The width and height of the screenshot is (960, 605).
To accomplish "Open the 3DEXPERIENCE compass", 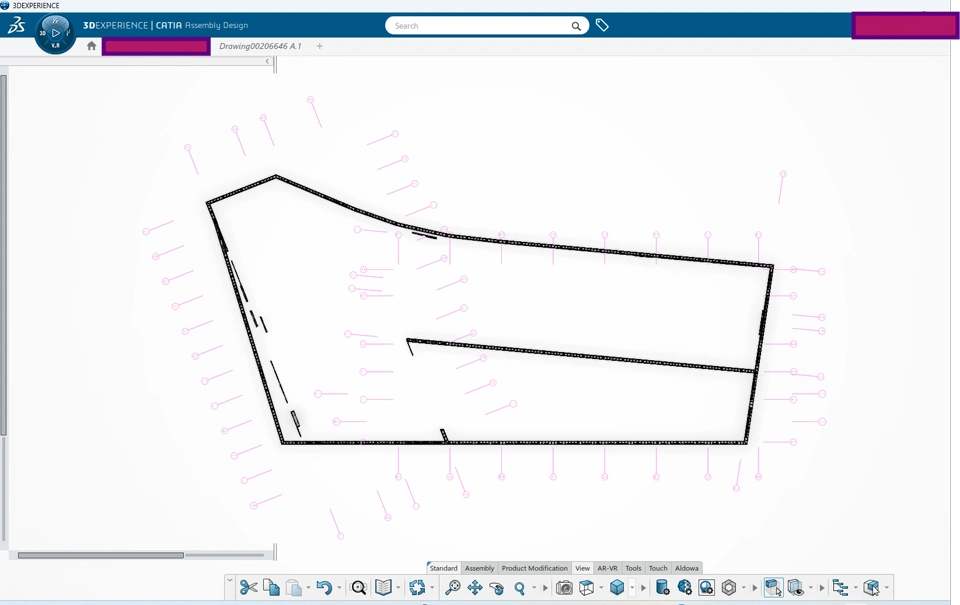I will [x=55, y=33].
